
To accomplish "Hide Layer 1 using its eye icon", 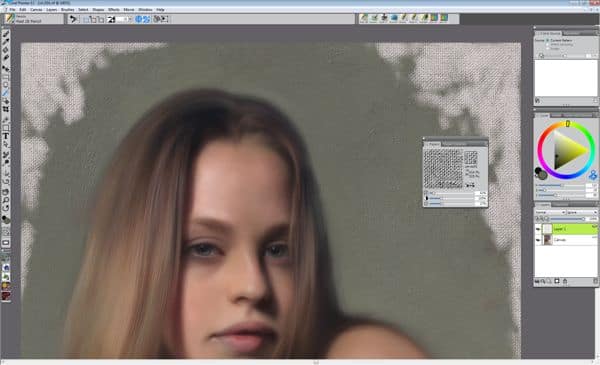I will [538, 229].
